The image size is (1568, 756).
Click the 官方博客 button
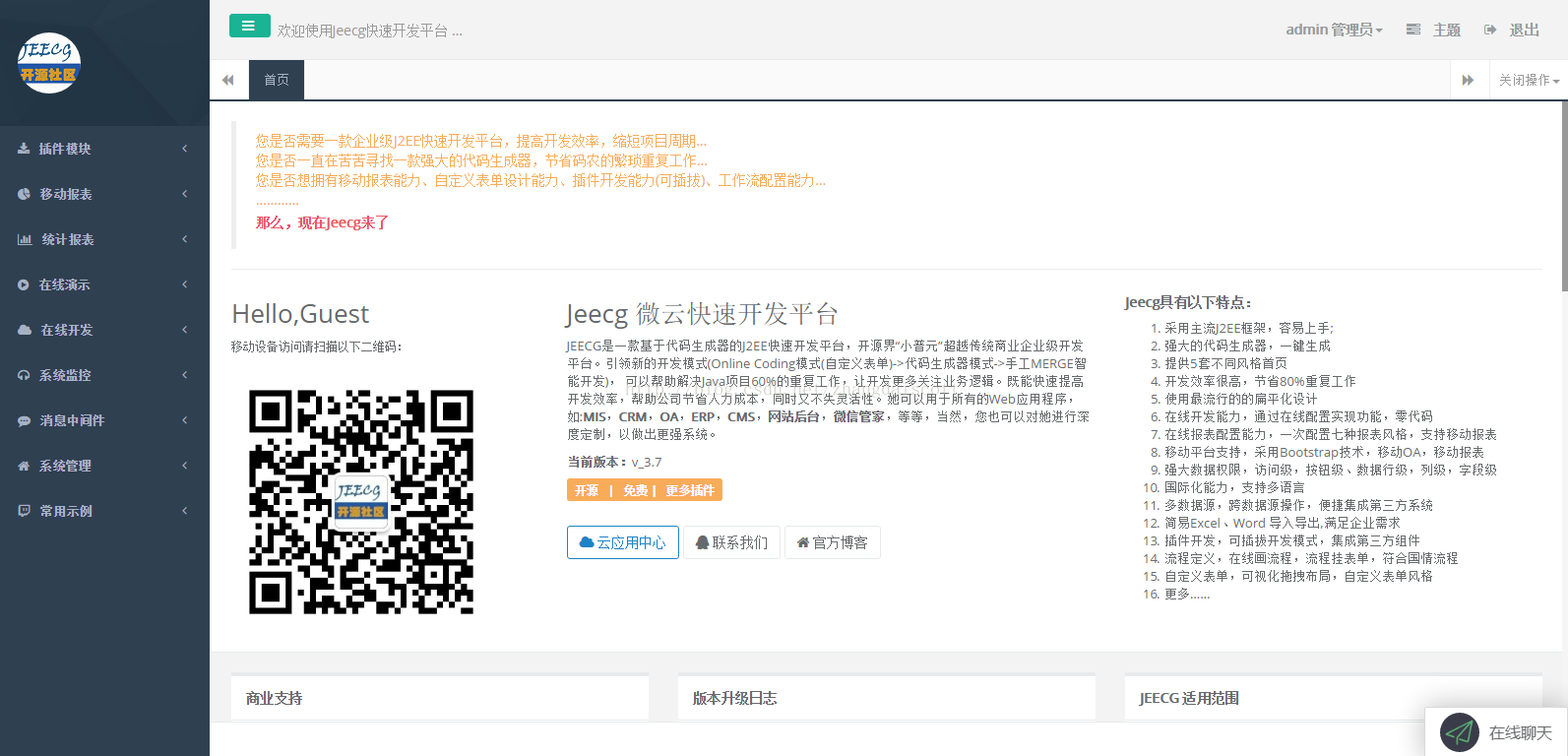pos(833,542)
